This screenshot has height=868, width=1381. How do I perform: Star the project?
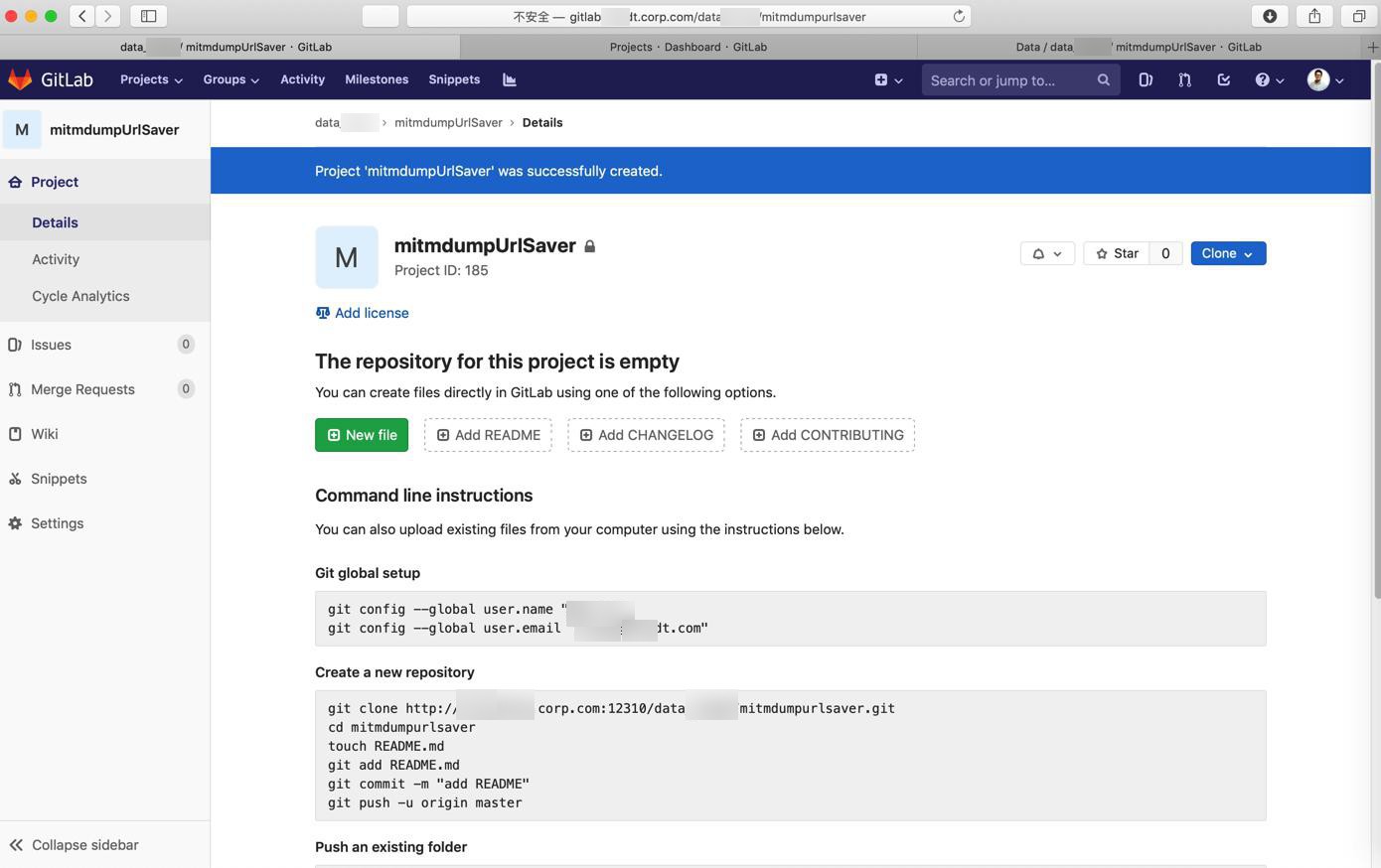pyautogui.click(x=1117, y=253)
